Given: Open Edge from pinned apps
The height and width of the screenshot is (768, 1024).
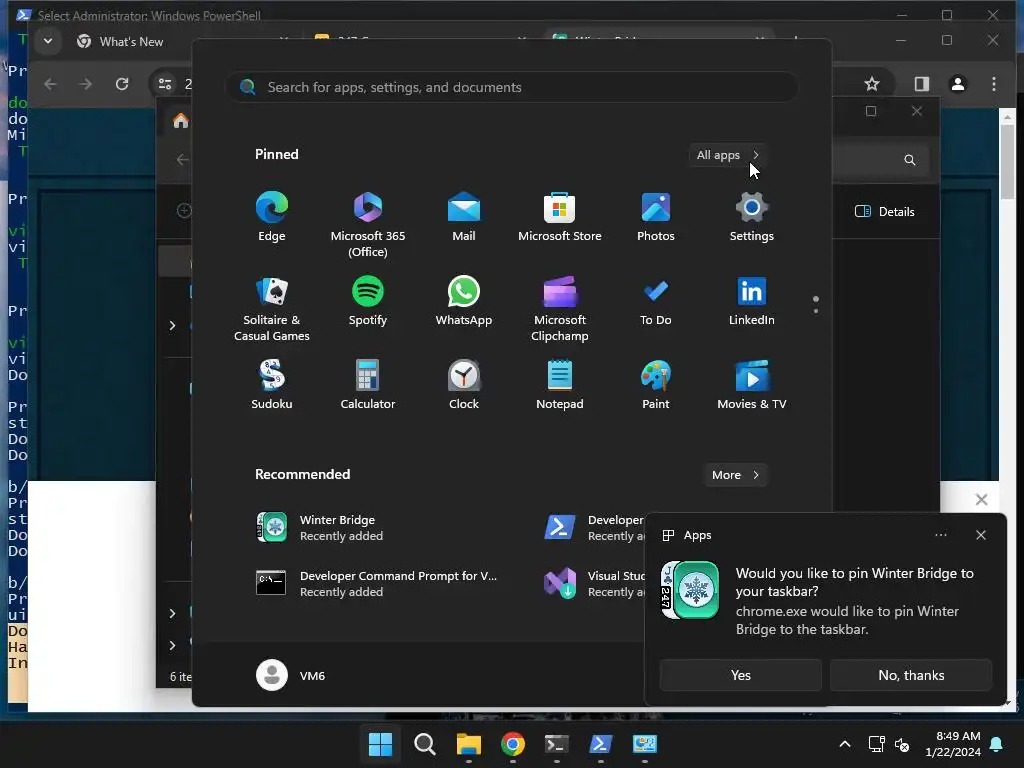Looking at the screenshot, I should pyautogui.click(x=272, y=217).
